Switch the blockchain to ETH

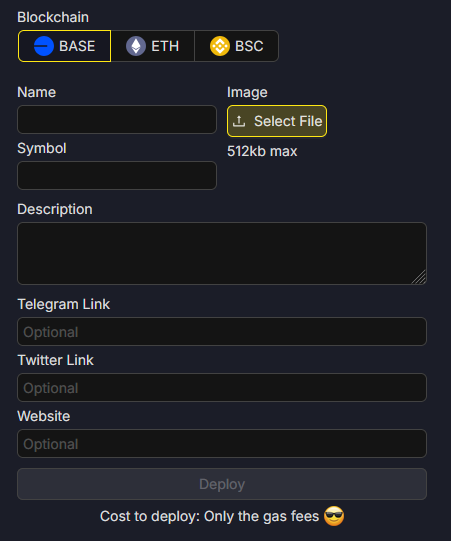pyautogui.click(x=153, y=46)
